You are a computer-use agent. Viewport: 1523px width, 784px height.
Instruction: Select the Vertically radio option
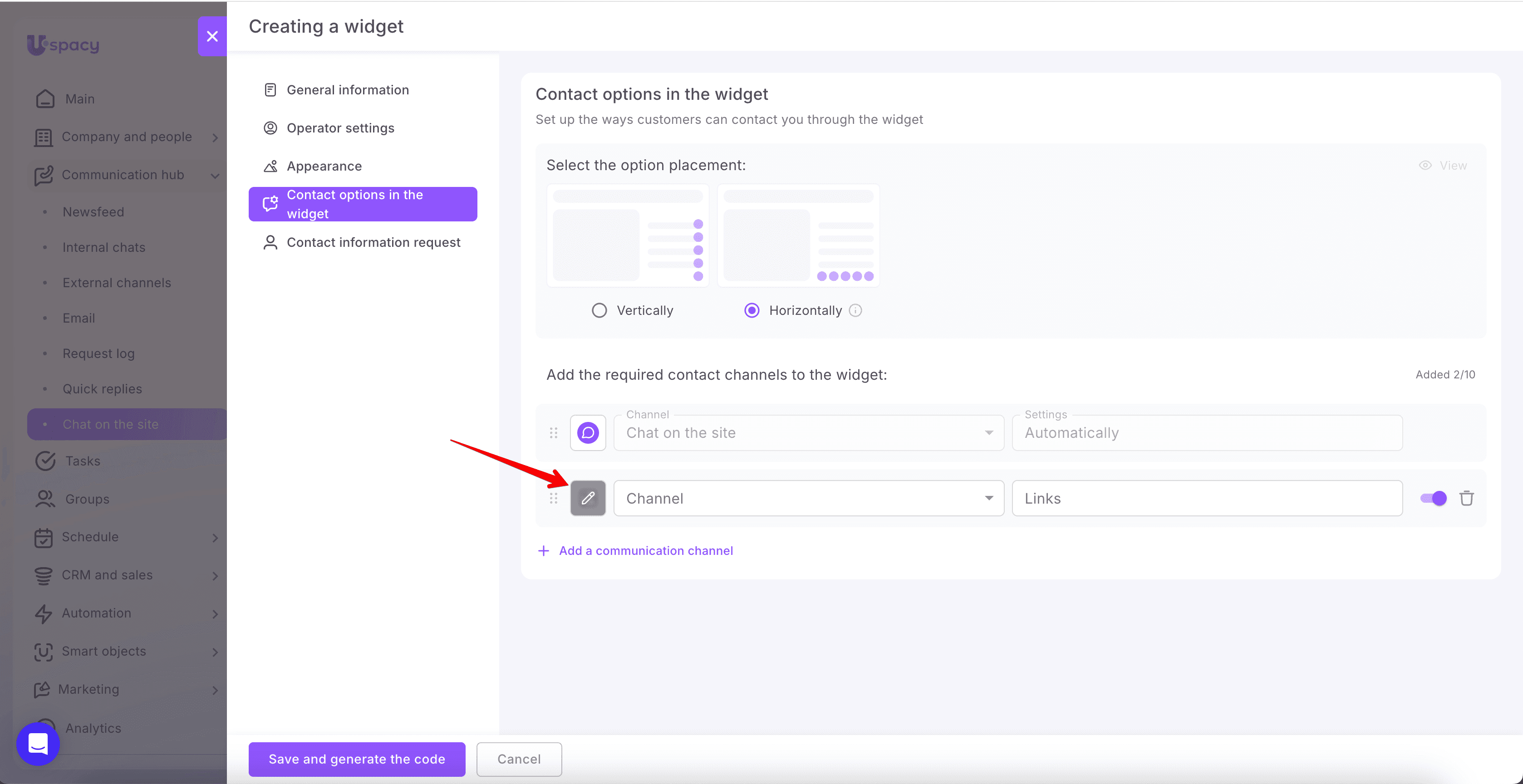click(x=599, y=310)
